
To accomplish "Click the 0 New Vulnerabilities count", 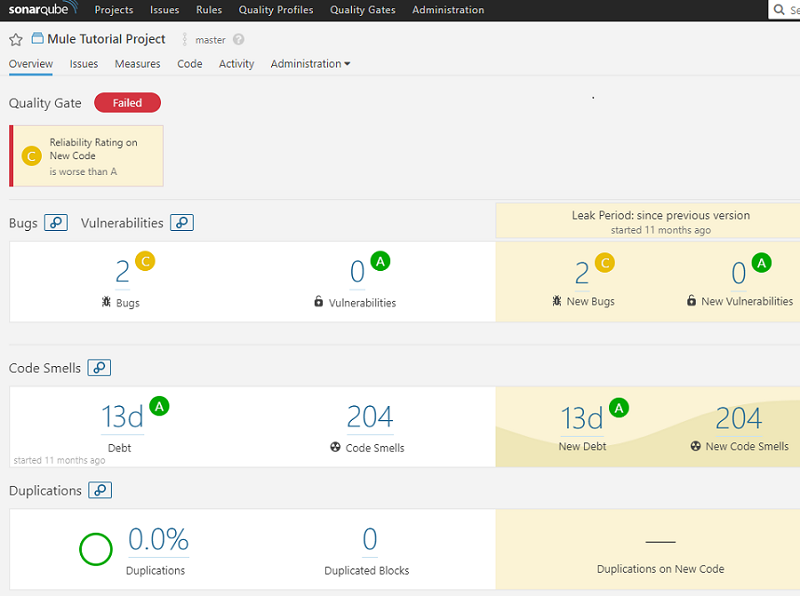I will point(739,273).
